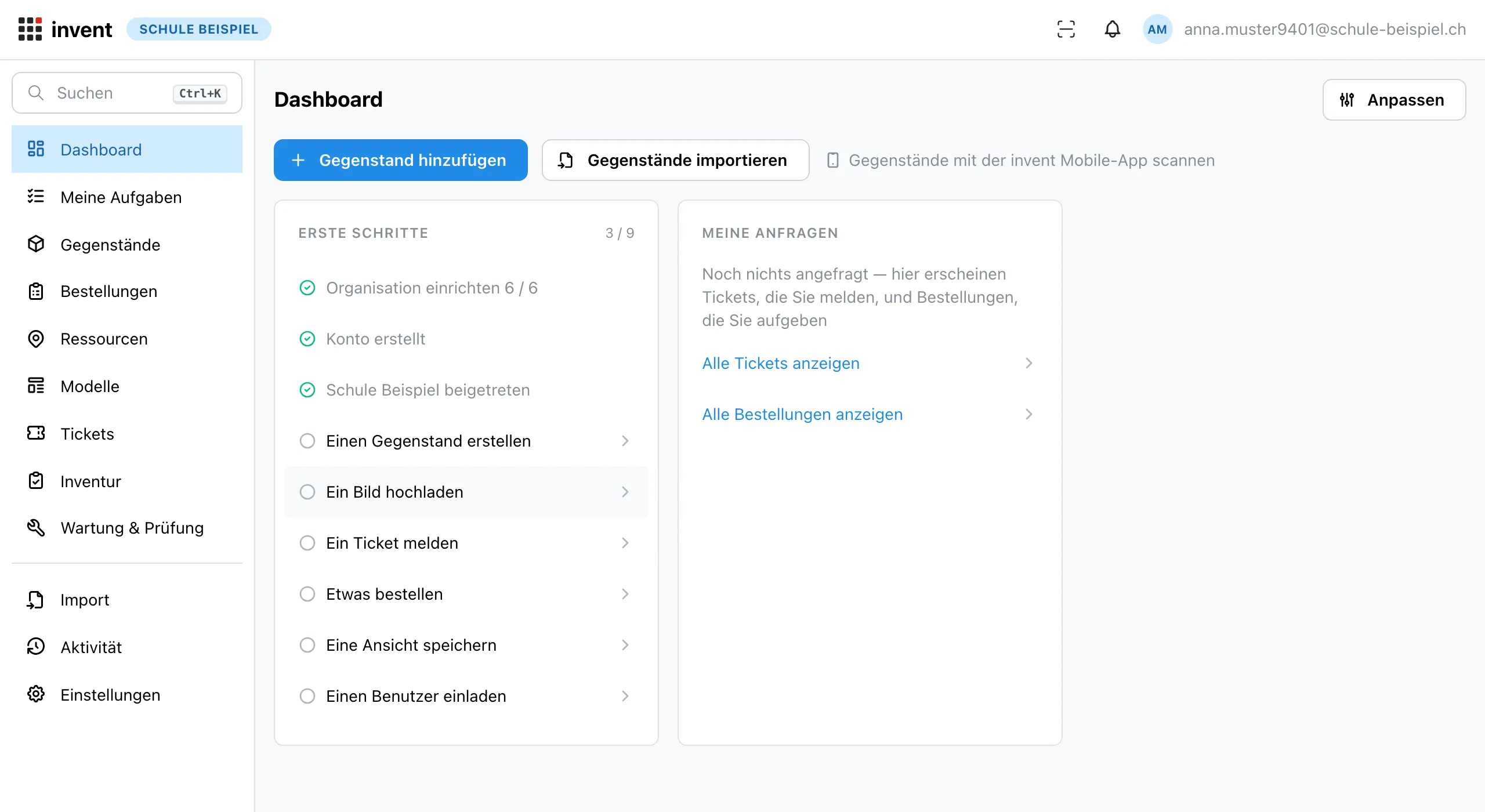Click green check beside Schule Beispiel beigetreten
The height and width of the screenshot is (812, 1485).
click(x=307, y=390)
